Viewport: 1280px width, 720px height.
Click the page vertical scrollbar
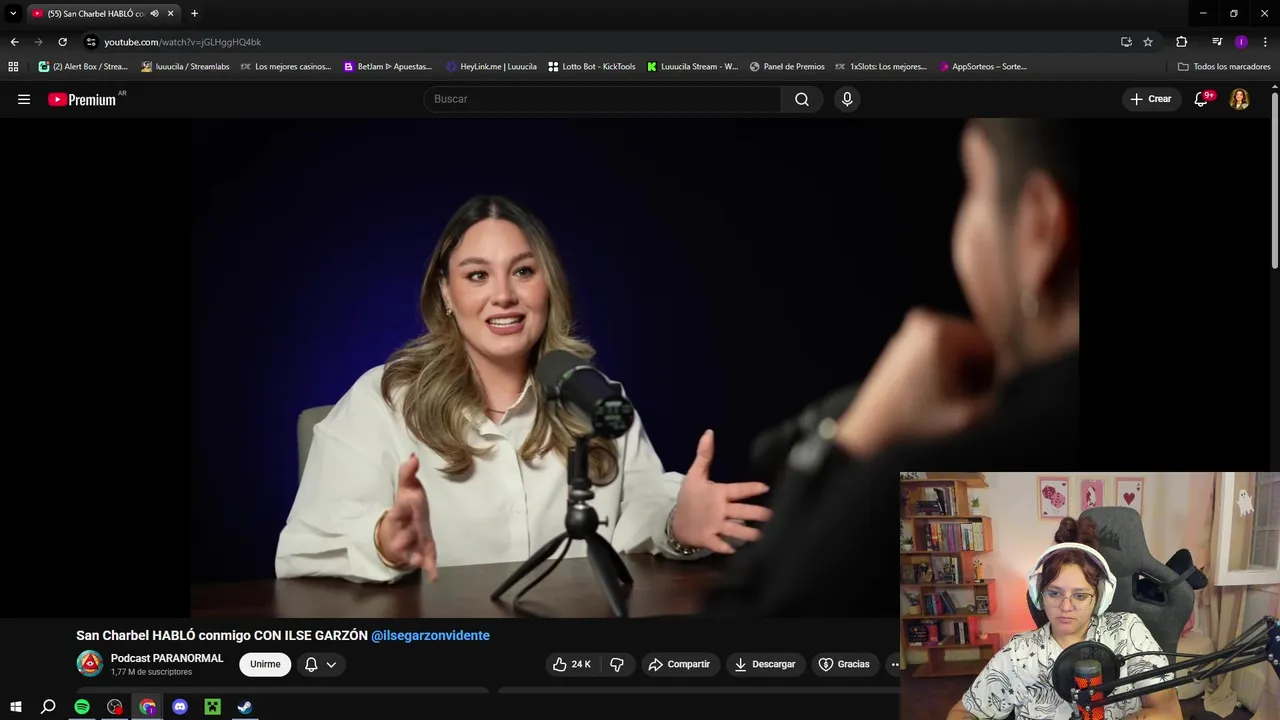pyautogui.click(x=1275, y=180)
